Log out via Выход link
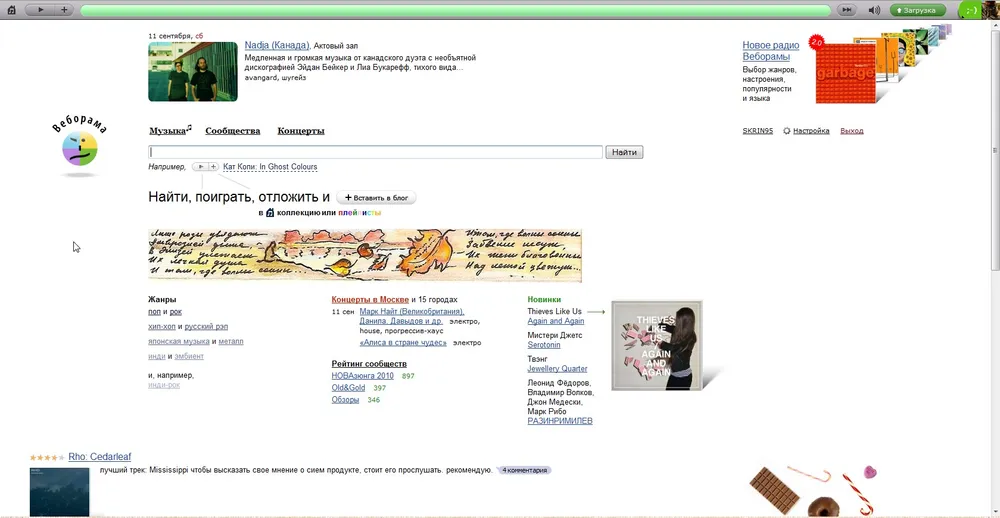This screenshot has width=1000, height=518. (851, 131)
